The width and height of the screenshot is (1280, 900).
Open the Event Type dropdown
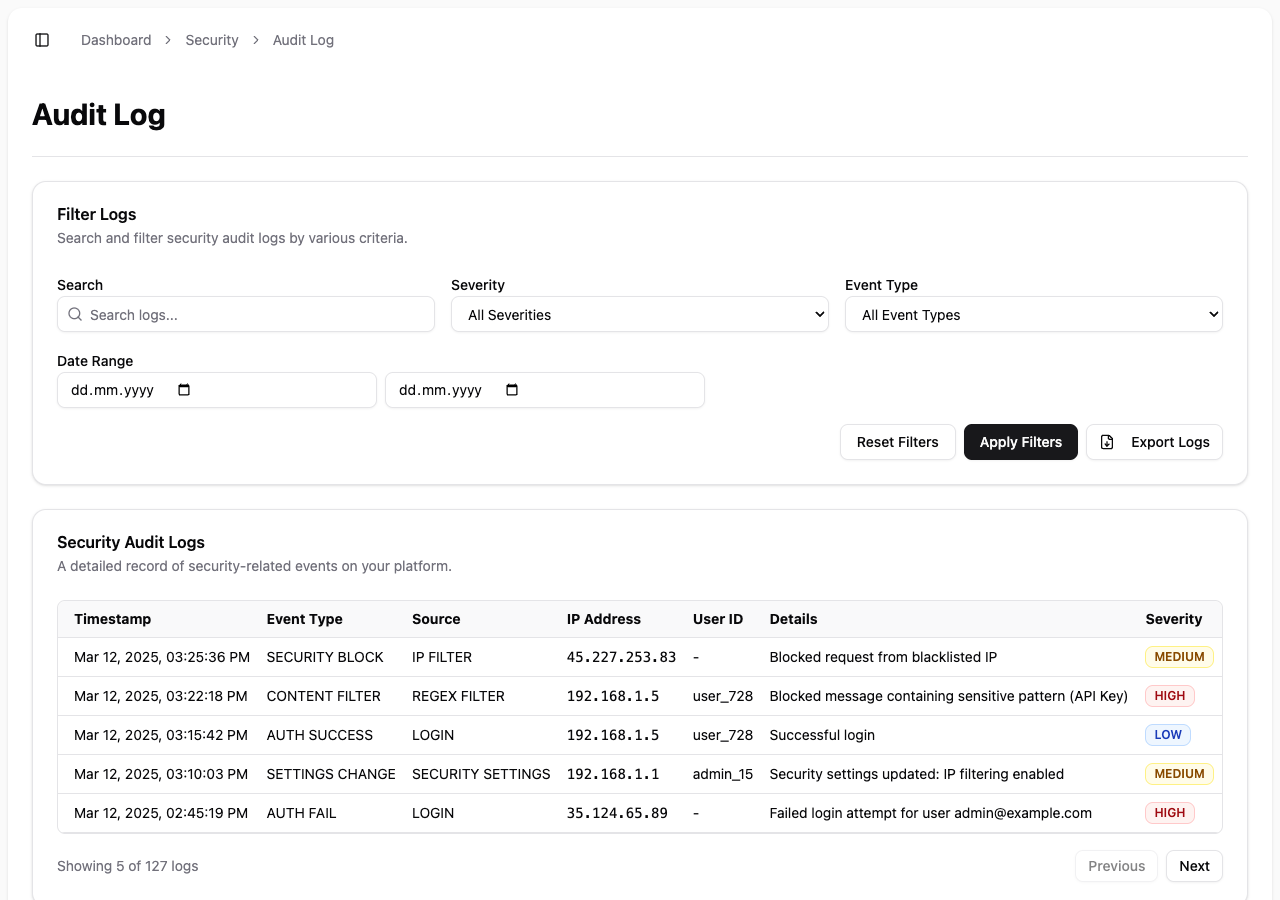tap(1034, 314)
